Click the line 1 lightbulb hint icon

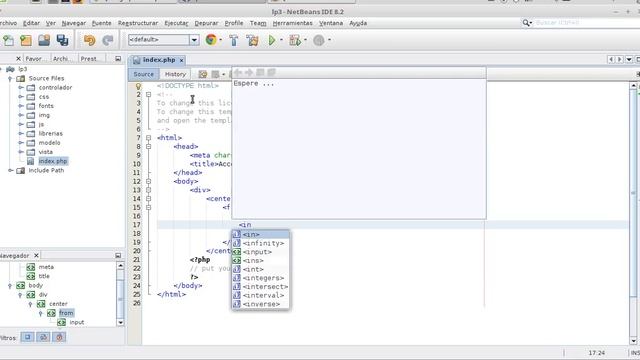coord(138,86)
